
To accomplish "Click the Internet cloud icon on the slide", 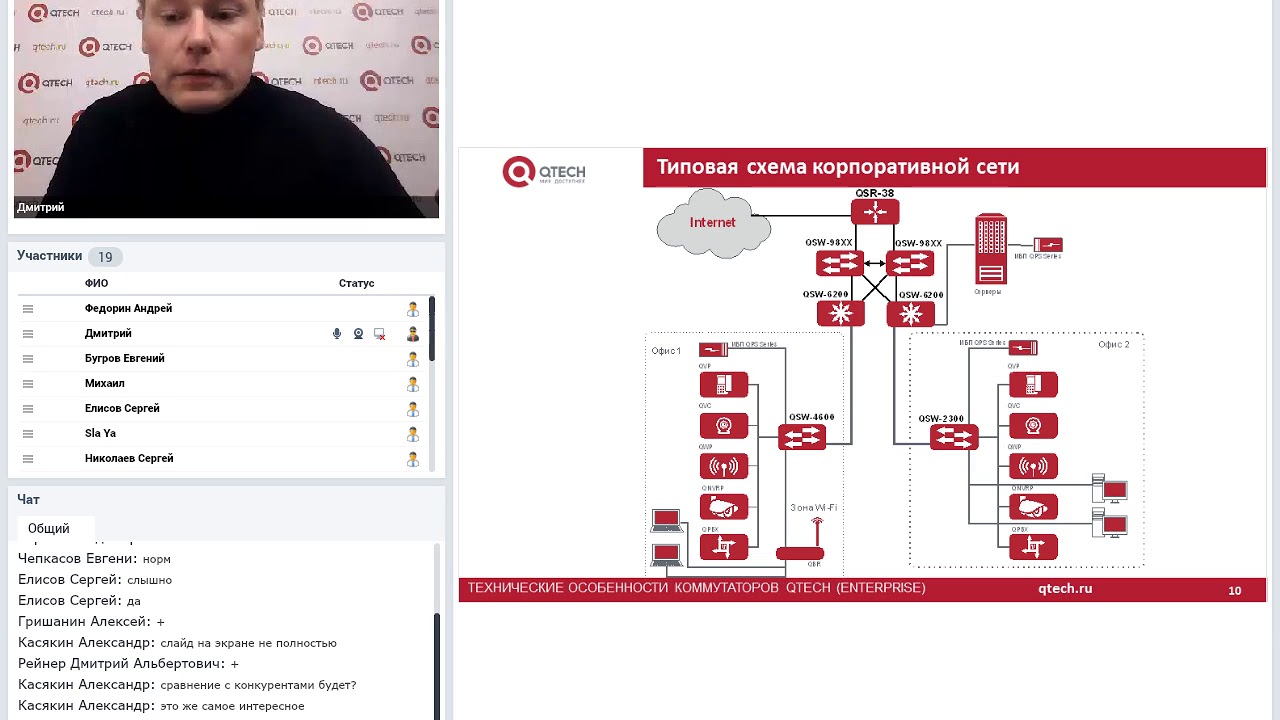I will pos(713,224).
